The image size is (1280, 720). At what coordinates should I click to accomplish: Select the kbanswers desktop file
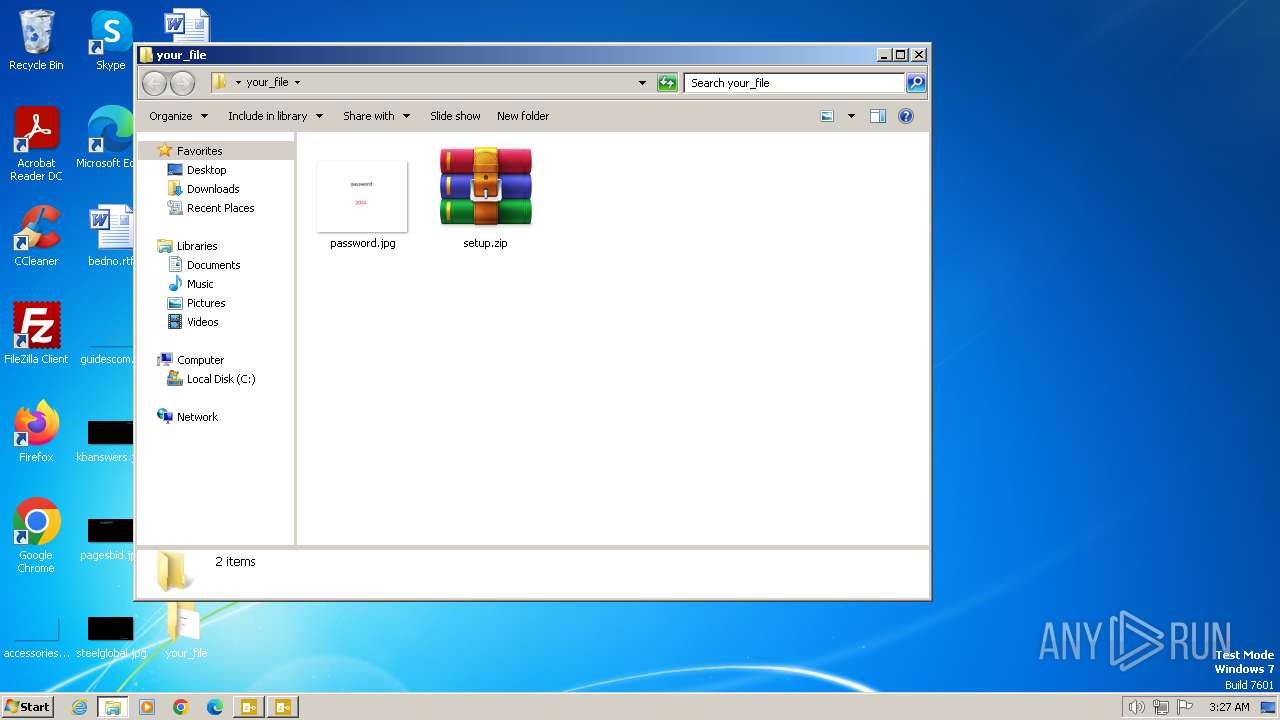(106, 441)
